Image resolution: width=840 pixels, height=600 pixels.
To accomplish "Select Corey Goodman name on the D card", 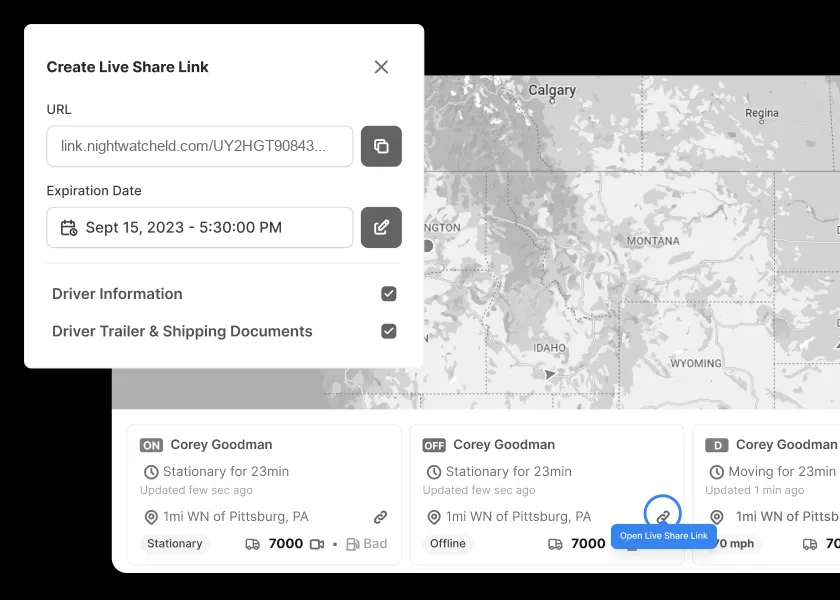I will (x=786, y=445).
